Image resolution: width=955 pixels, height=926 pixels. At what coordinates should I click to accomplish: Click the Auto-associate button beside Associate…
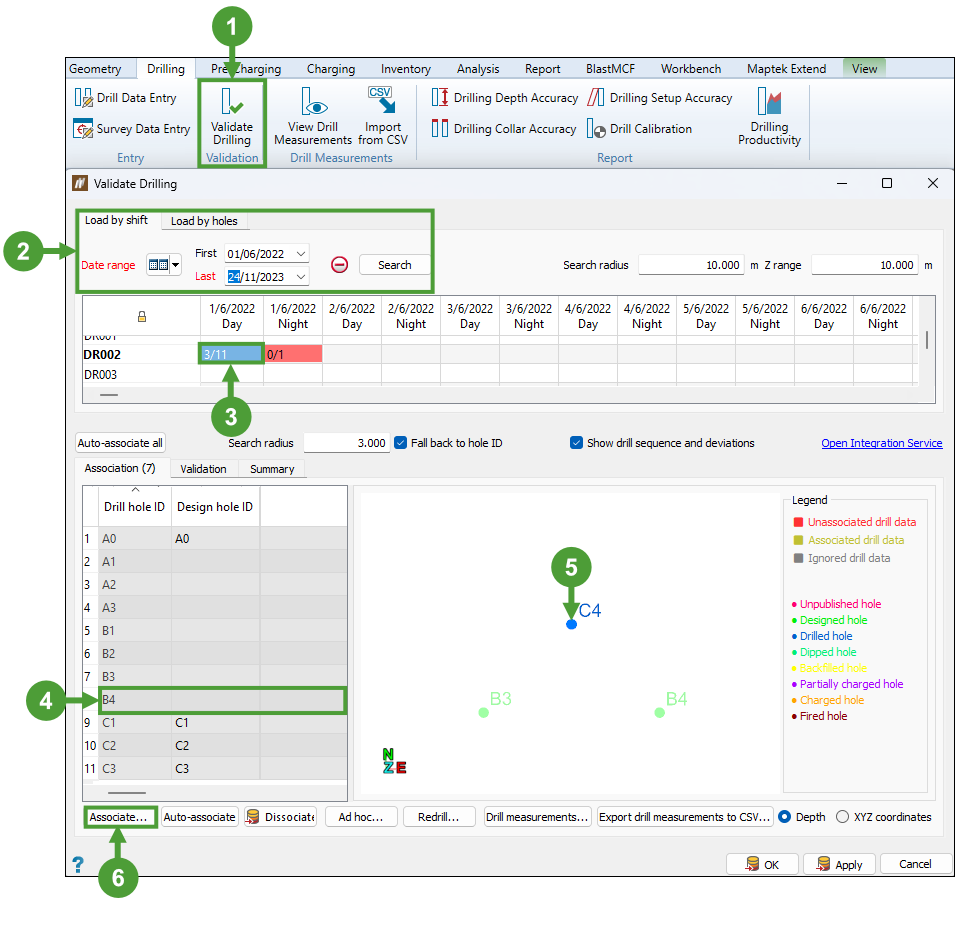coord(200,817)
